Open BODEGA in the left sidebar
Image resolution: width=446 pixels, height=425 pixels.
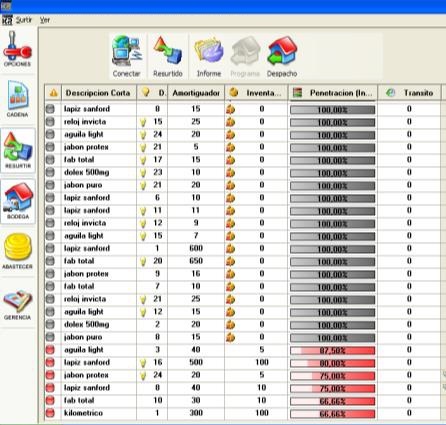click(x=18, y=201)
